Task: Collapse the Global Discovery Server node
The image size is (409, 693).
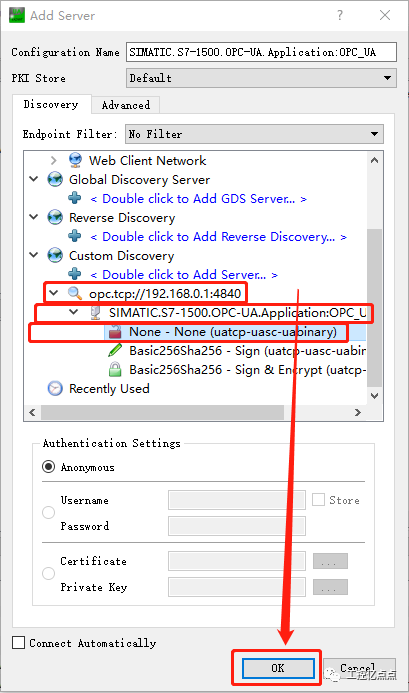Action: click(34, 179)
